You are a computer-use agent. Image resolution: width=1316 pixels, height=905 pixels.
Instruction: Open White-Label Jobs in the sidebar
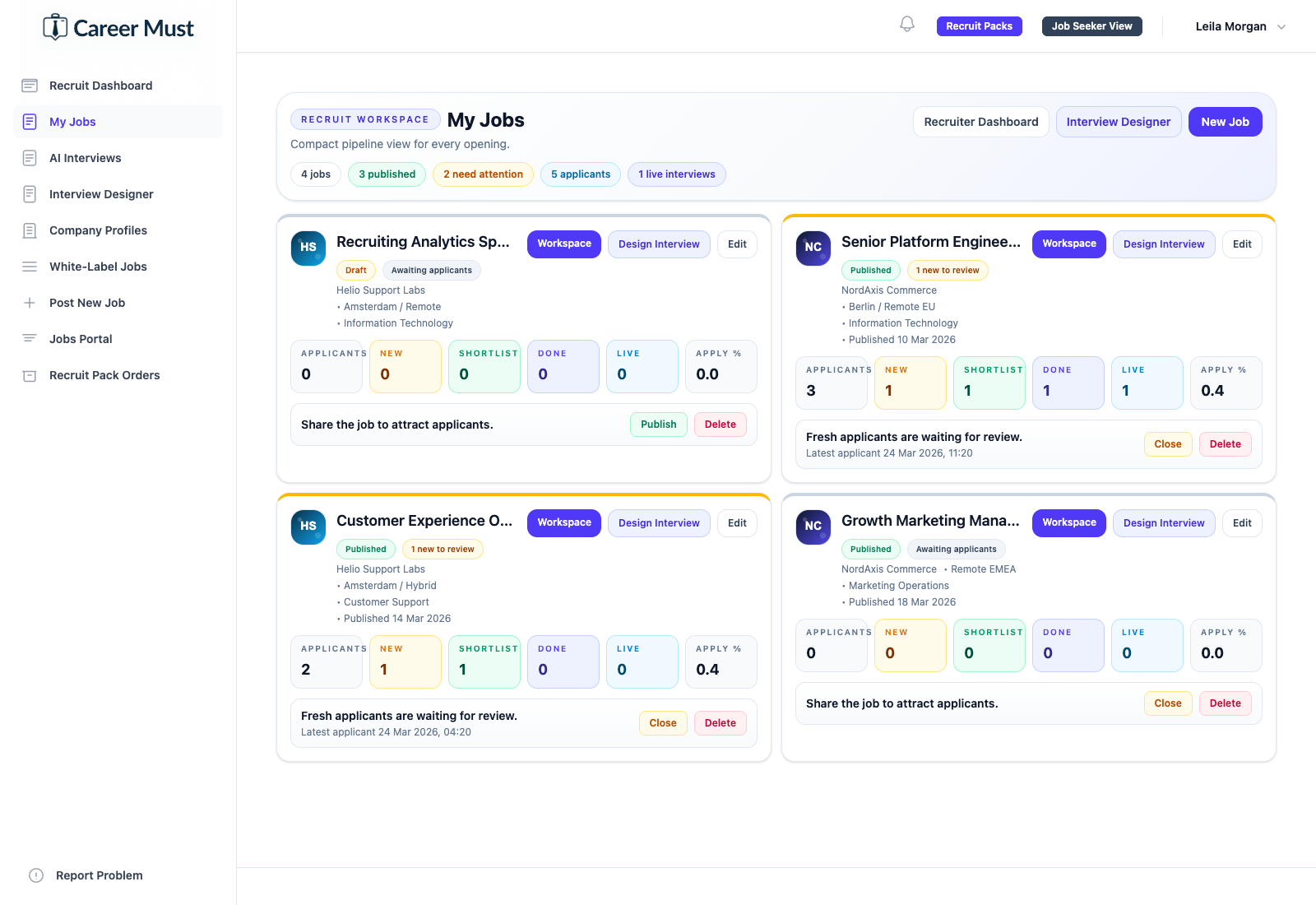pyautogui.click(x=98, y=267)
